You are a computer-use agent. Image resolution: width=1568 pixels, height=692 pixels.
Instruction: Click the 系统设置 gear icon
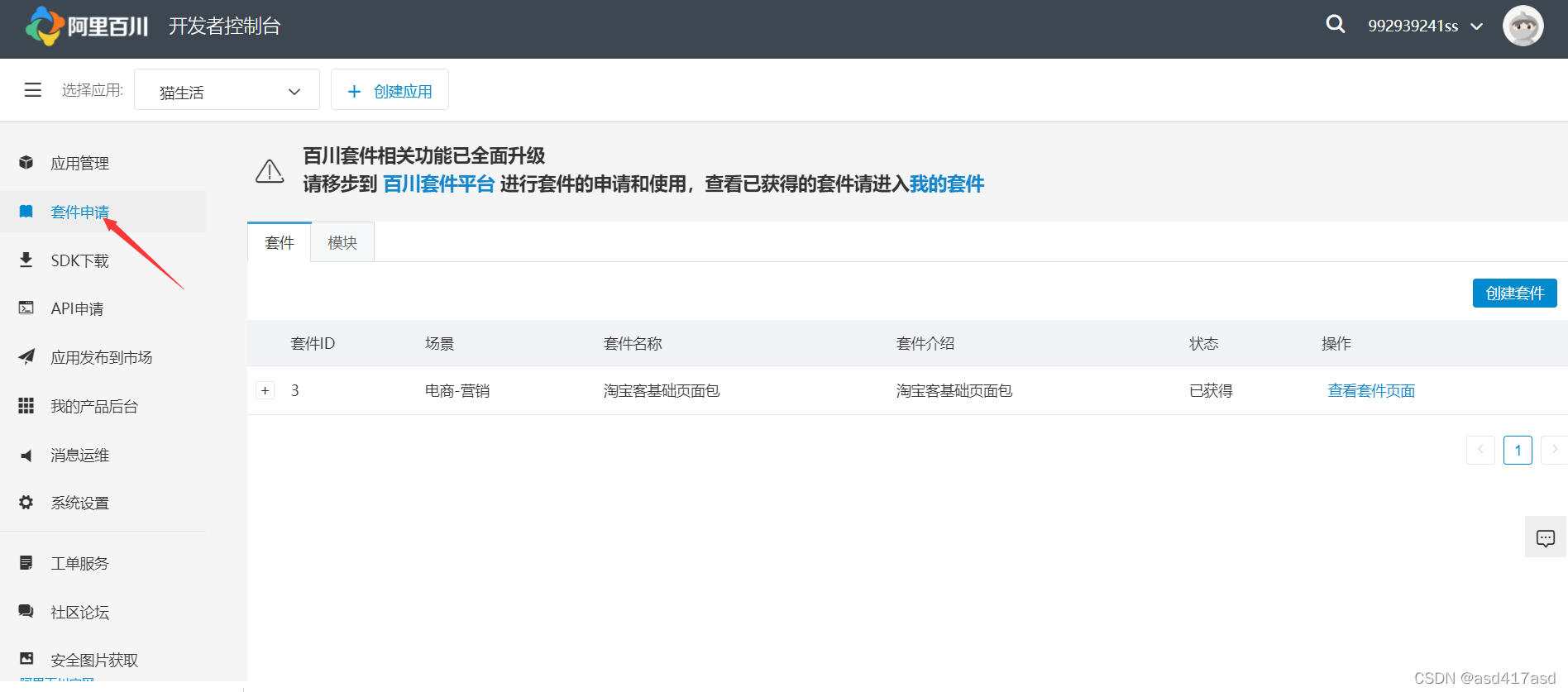click(x=26, y=502)
